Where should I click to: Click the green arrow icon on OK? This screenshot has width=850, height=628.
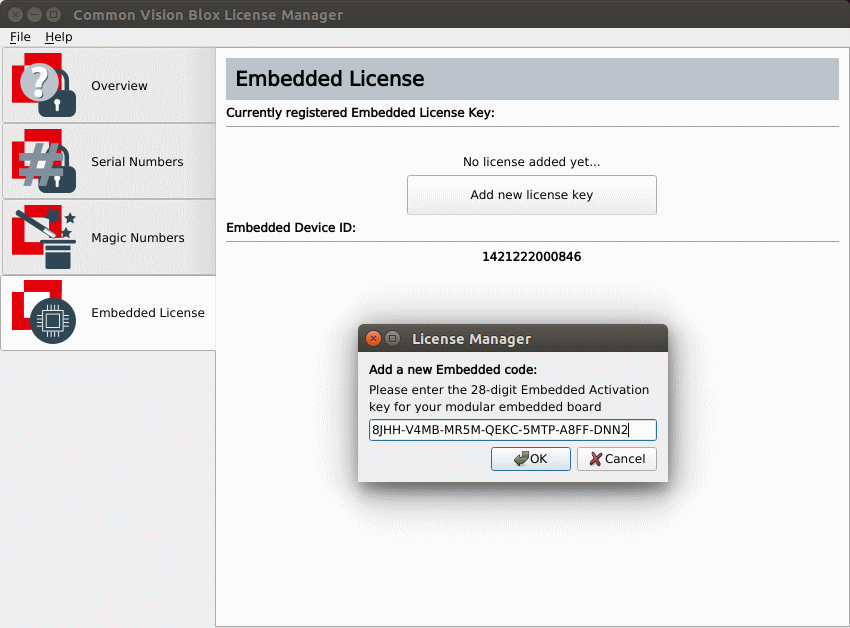point(521,459)
